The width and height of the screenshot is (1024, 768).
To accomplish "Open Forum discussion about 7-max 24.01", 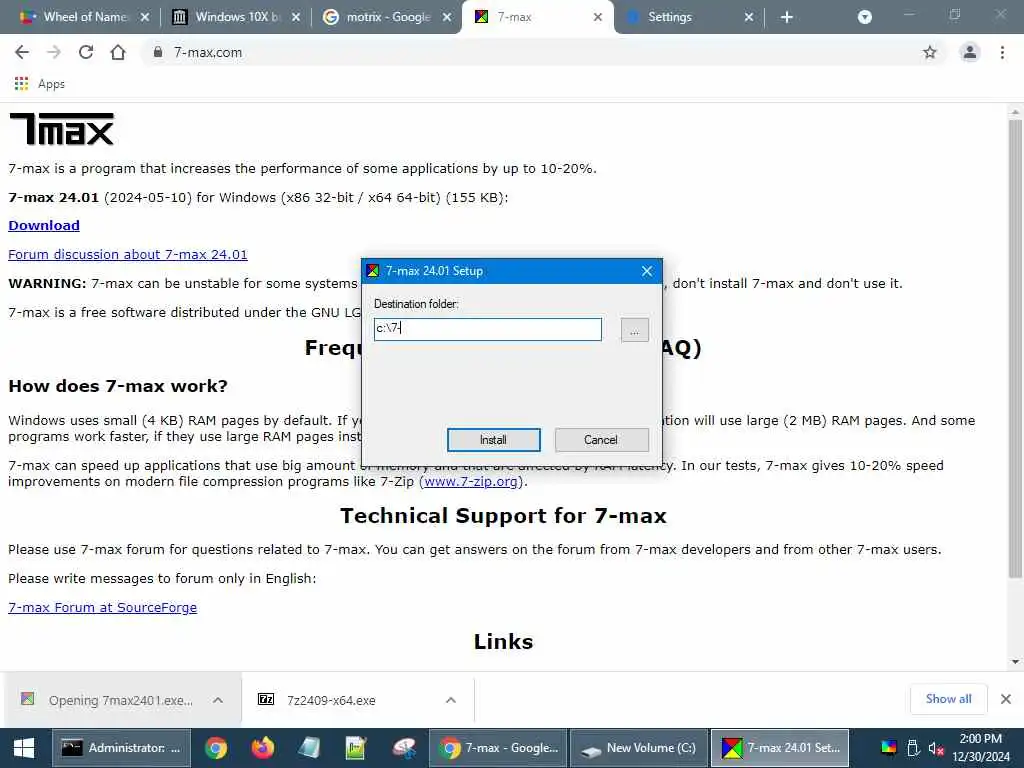I will click(128, 254).
